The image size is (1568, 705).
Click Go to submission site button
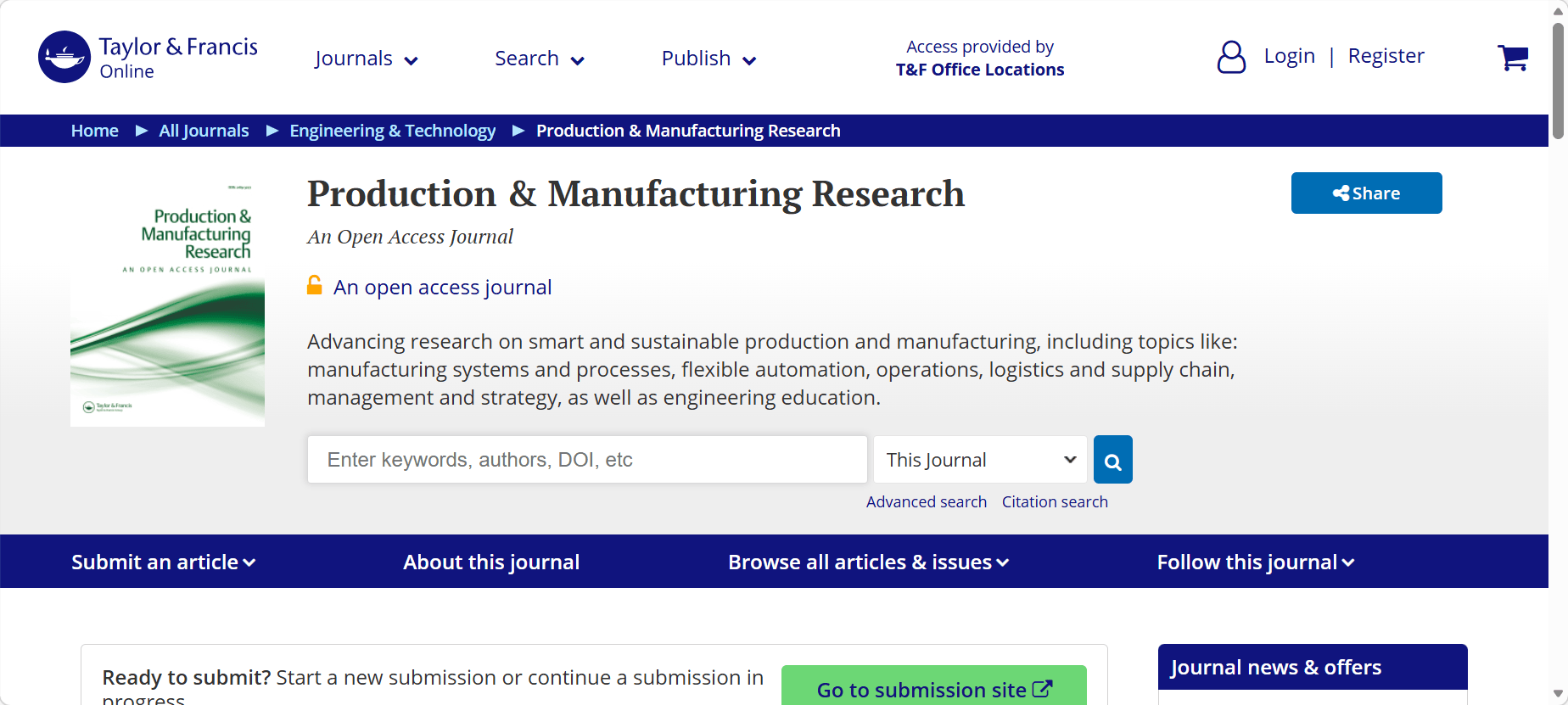point(934,685)
